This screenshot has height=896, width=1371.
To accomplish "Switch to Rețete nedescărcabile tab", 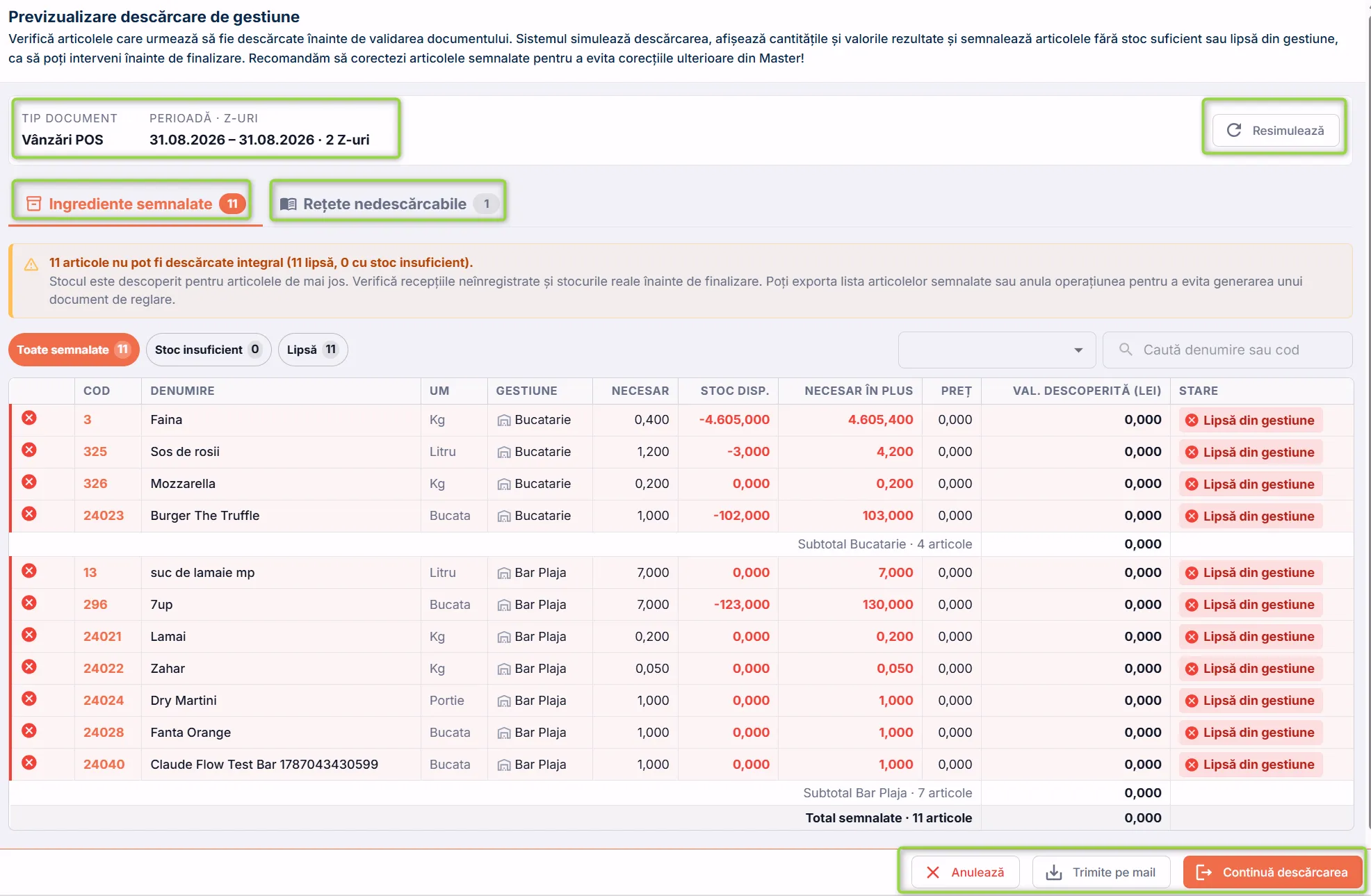I will tap(388, 204).
